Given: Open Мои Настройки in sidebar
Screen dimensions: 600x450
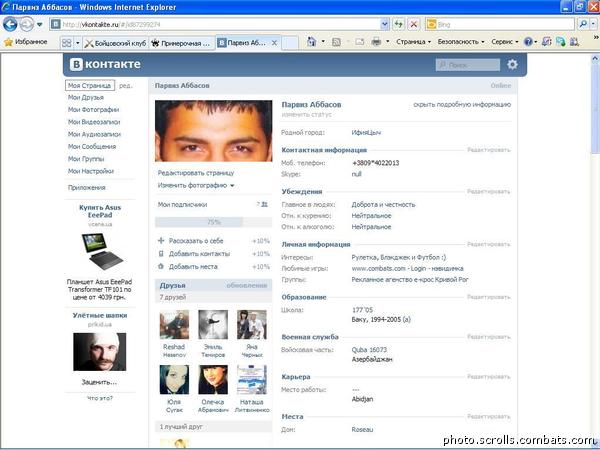Looking at the screenshot, I should pyautogui.click(x=91, y=171).
